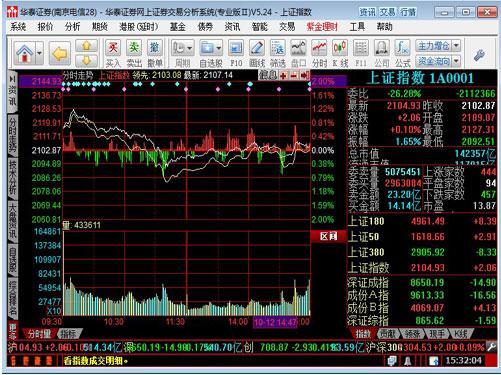Open the 分析 menu
Image resolution: width=501 pixels, height=375 pixels.
pyautogui.click(x=73, y=27)
